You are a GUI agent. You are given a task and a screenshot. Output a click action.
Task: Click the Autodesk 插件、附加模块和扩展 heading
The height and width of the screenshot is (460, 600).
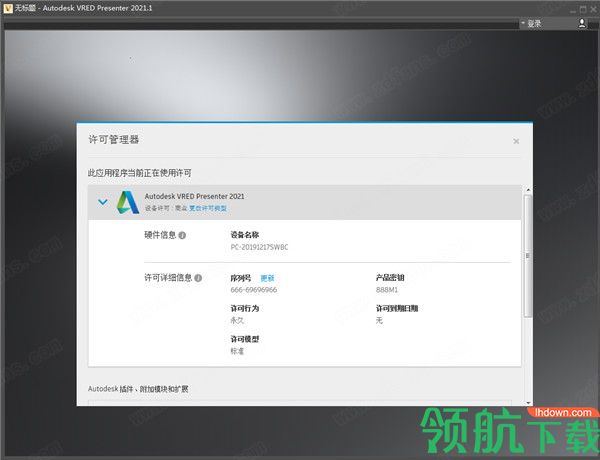pyautogui.click(x=138, y=389)
